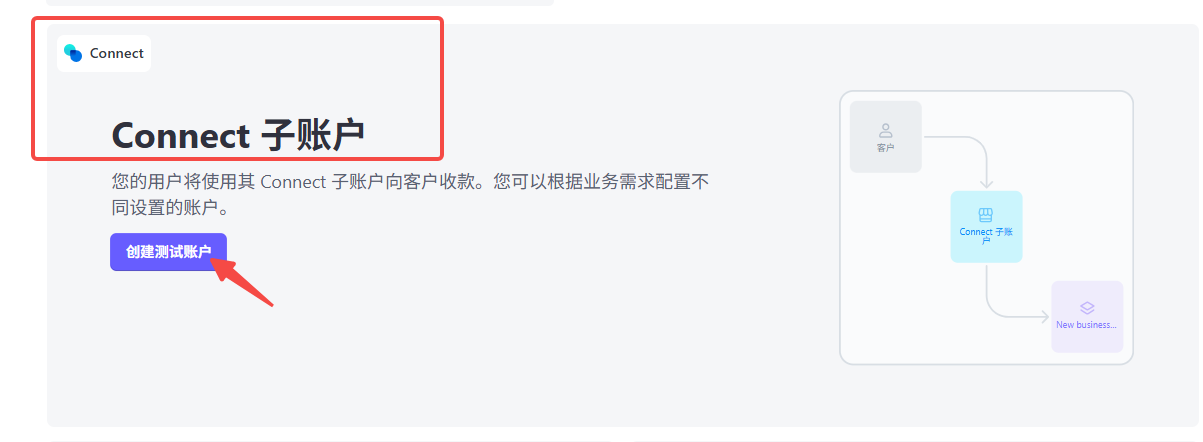Click the 创建测试账户 button
1203x442 pixels.
(x=168, y=252)
